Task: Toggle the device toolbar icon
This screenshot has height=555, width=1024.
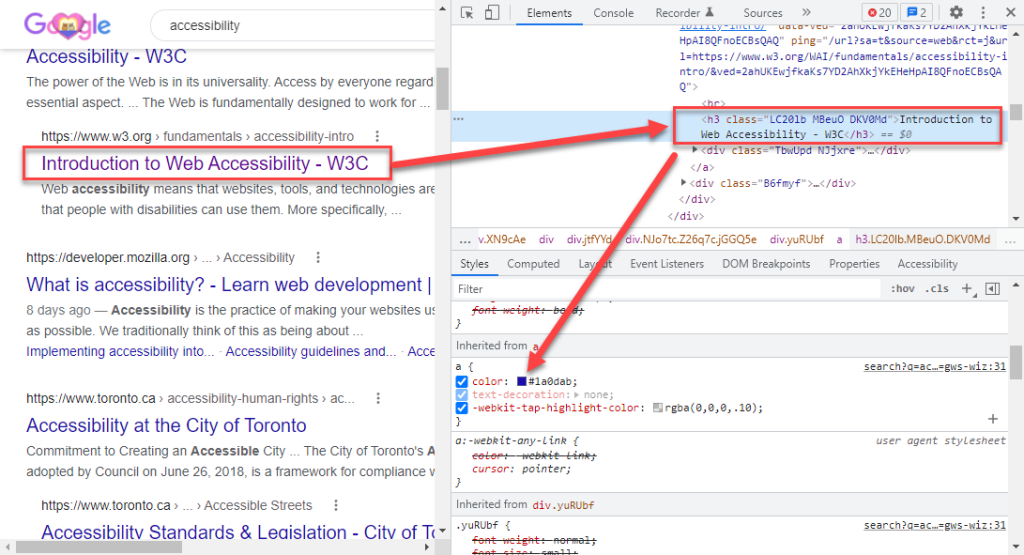Action: click(x=491, y=13)
